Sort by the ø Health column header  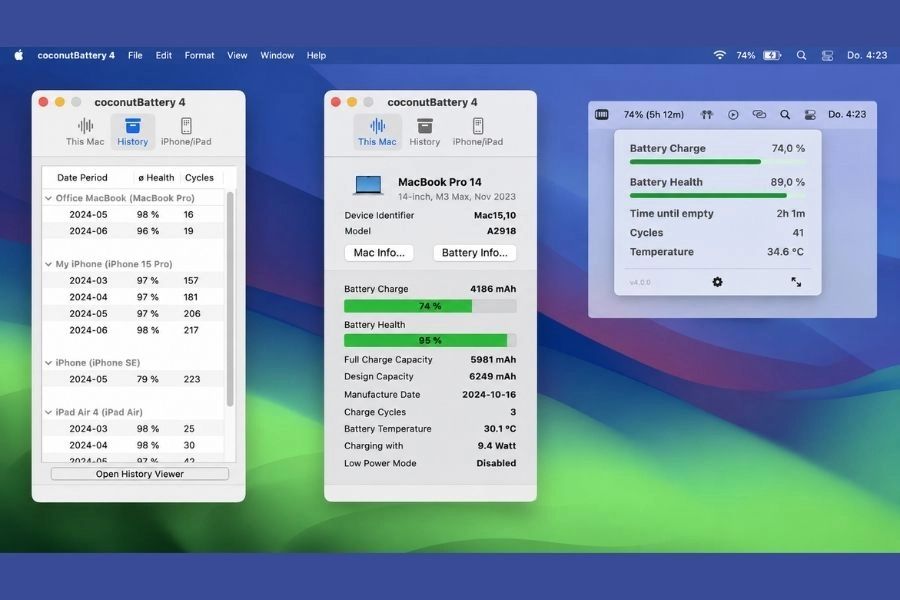point(156,177)
